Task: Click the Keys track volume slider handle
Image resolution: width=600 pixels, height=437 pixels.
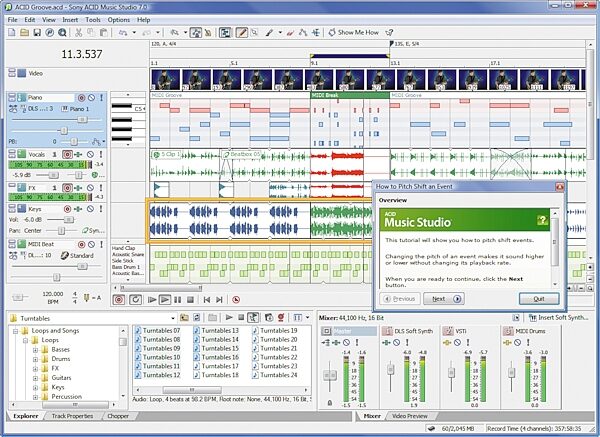Action: click(x=68, y=220)
